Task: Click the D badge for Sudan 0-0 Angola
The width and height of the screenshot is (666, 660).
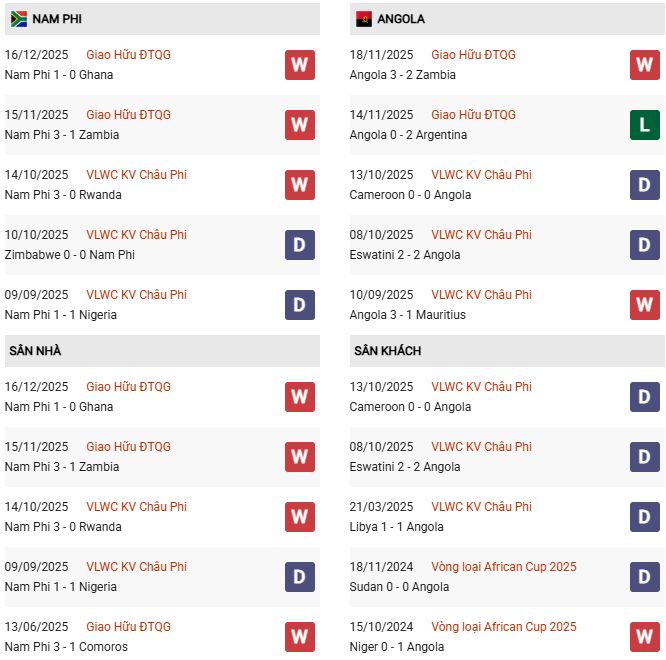Action: point(645,577)
